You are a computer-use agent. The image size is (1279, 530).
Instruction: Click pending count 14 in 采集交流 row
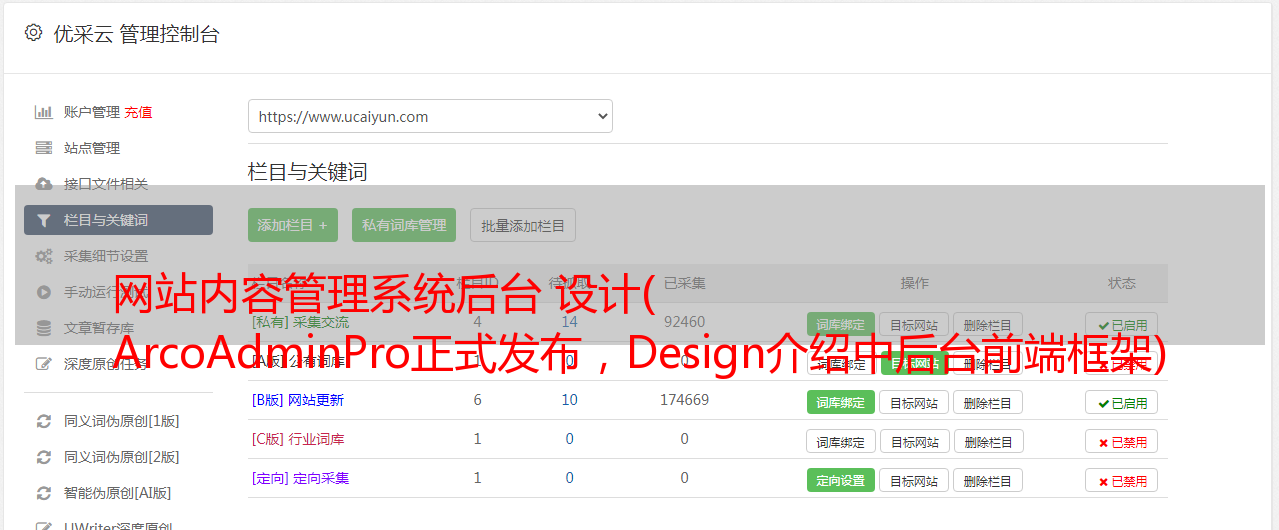(x=569, y=322)
